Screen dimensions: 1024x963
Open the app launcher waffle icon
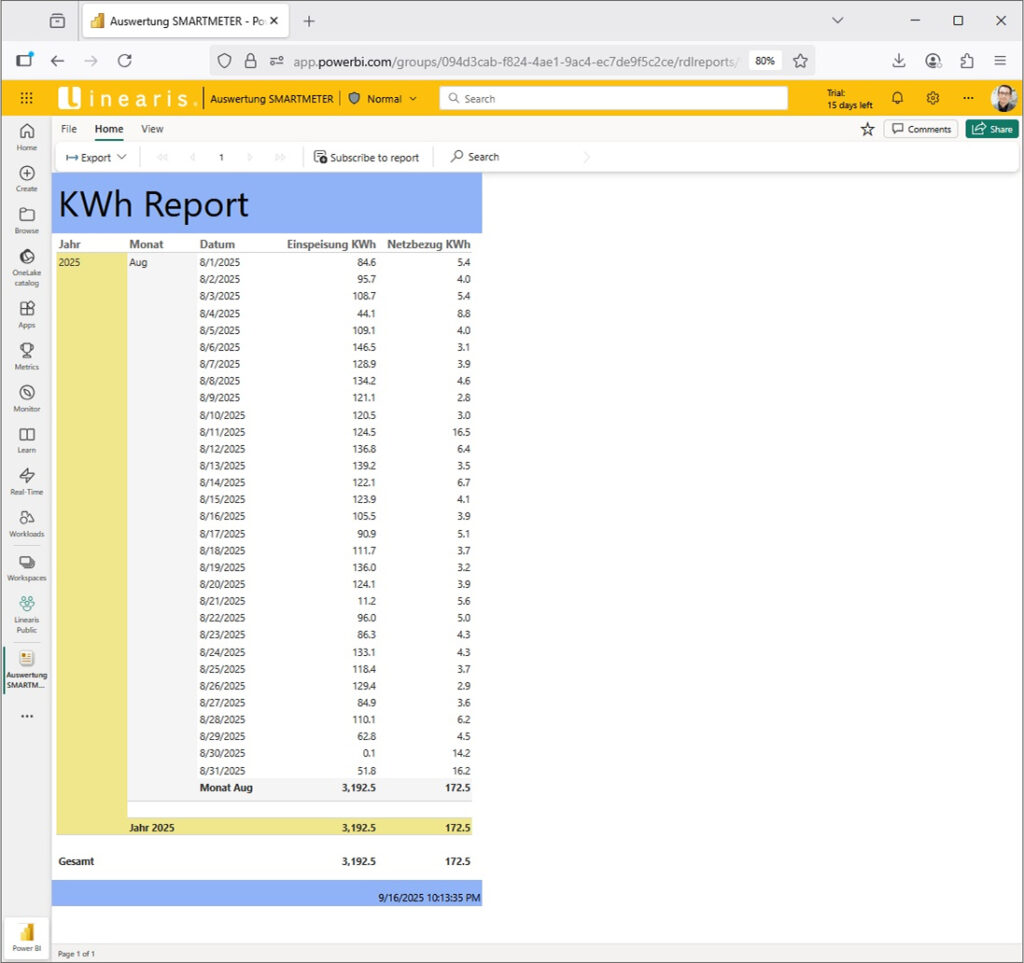pos(27,98)
